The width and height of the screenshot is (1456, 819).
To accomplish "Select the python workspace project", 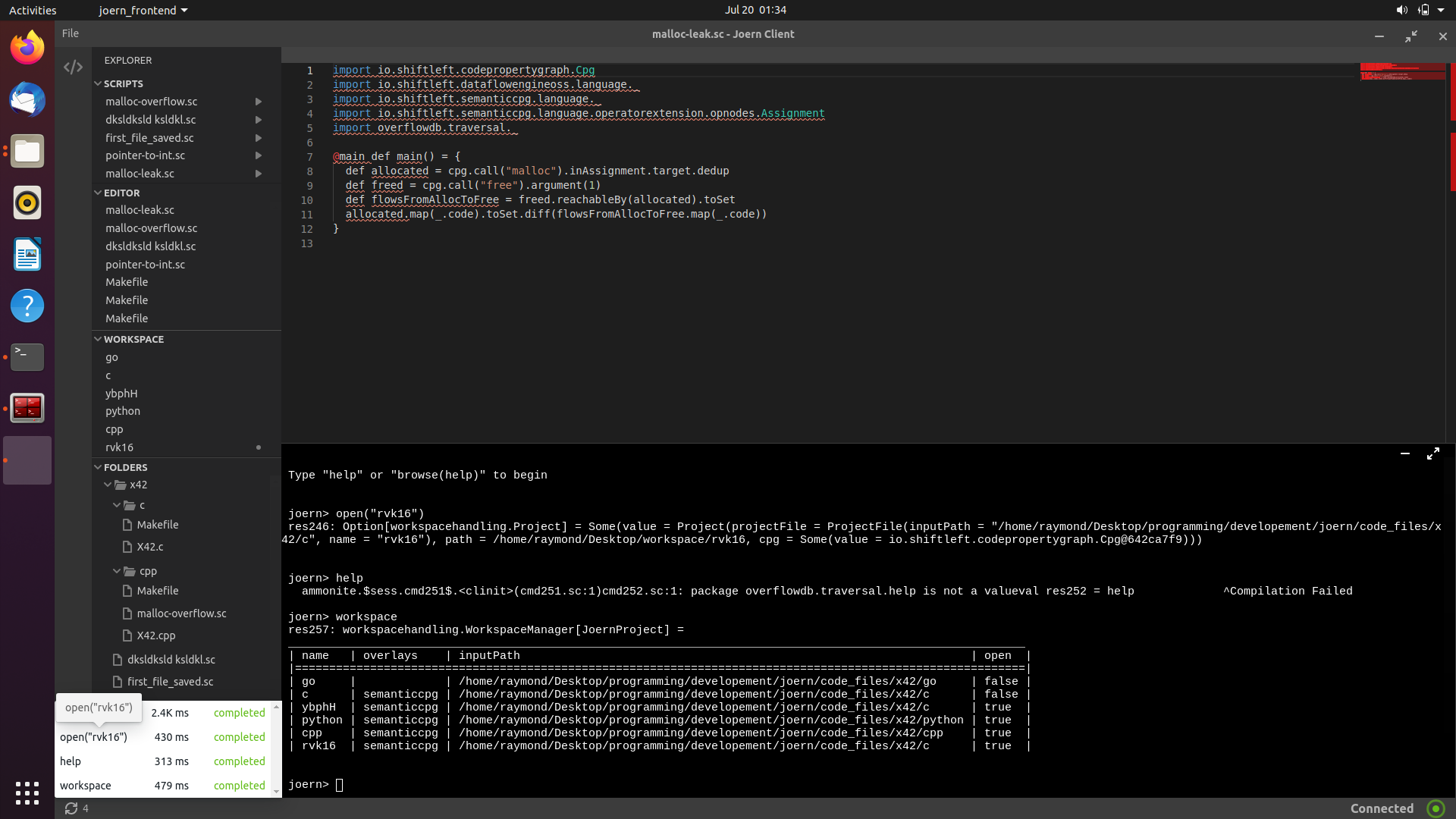I will coord(123,411).
